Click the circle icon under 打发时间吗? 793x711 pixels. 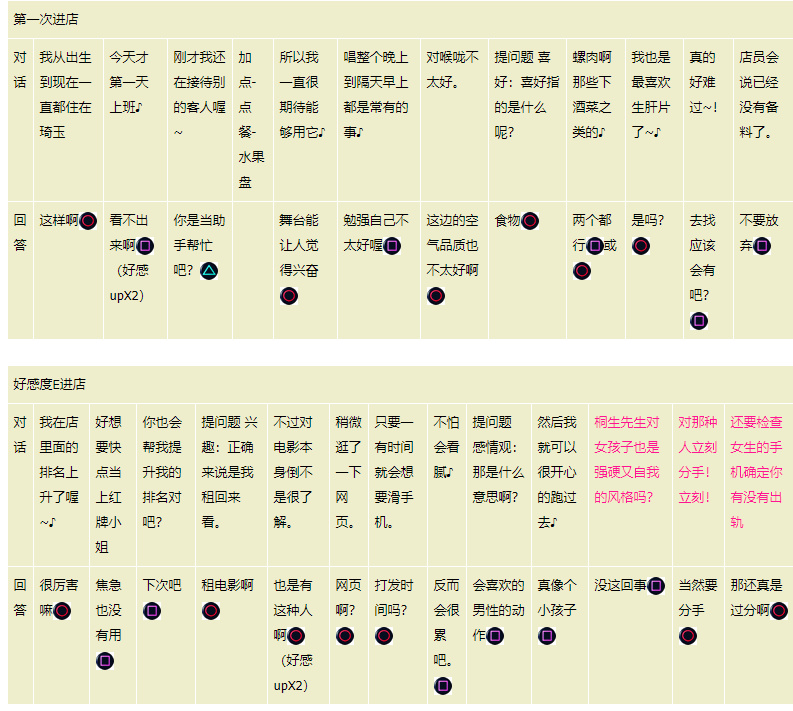(384, 636)
